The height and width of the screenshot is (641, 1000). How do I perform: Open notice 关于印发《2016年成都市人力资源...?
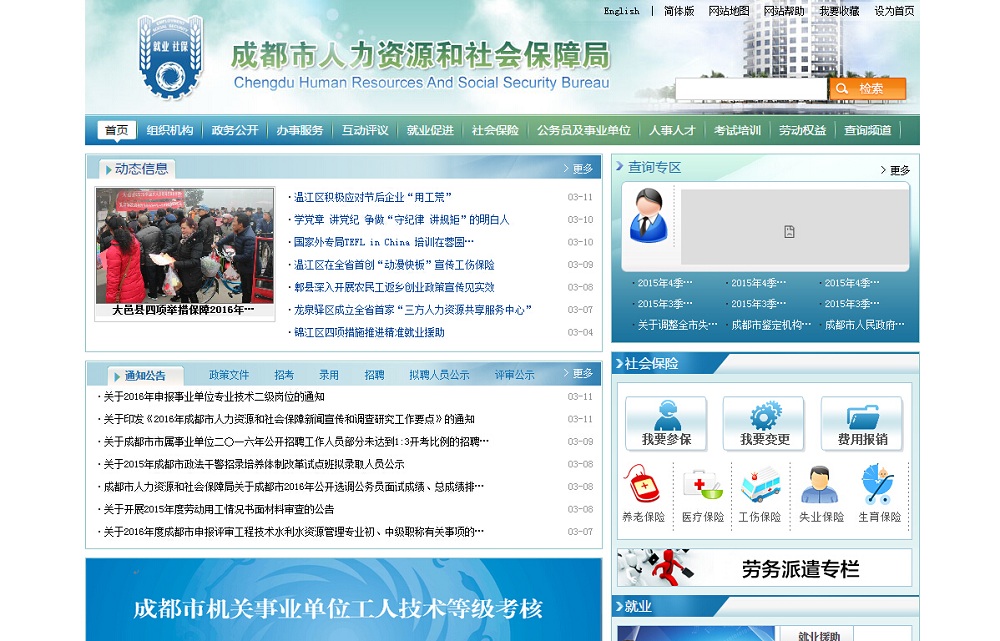[289, 419]
